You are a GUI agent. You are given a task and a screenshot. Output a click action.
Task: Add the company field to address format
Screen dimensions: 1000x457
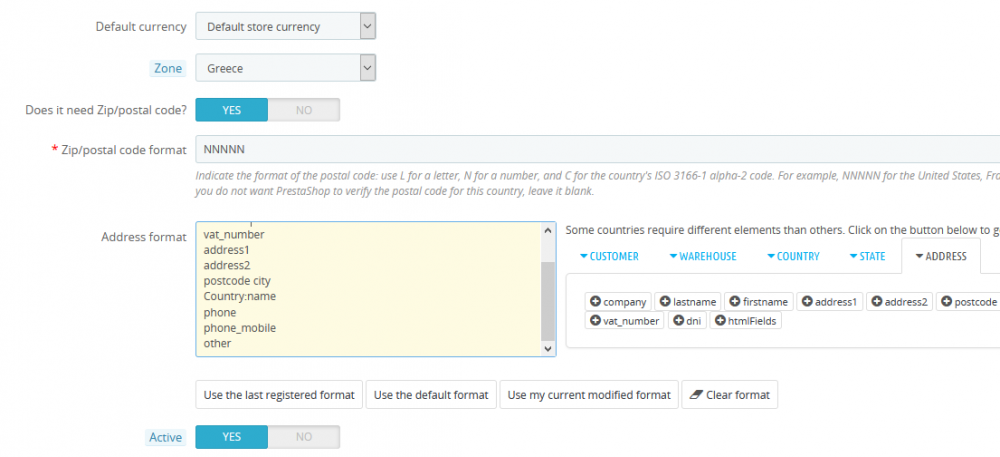[x=618, y=301]
